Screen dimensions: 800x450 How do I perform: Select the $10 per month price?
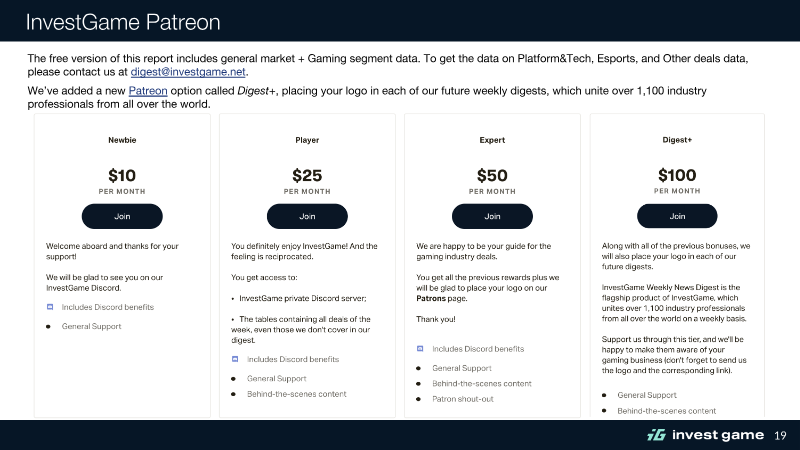tap(122, 174)
